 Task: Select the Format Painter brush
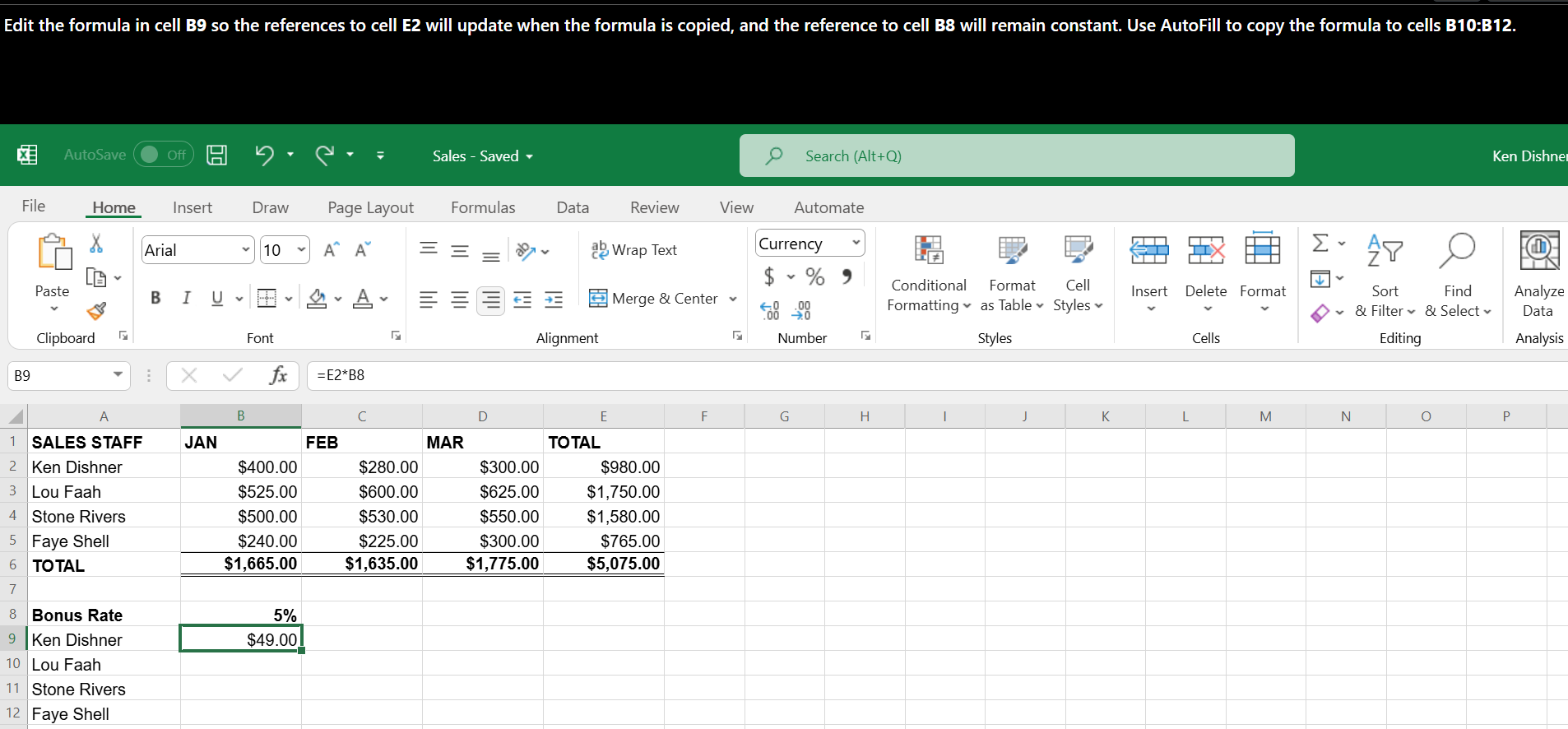[x=96, y=311]
